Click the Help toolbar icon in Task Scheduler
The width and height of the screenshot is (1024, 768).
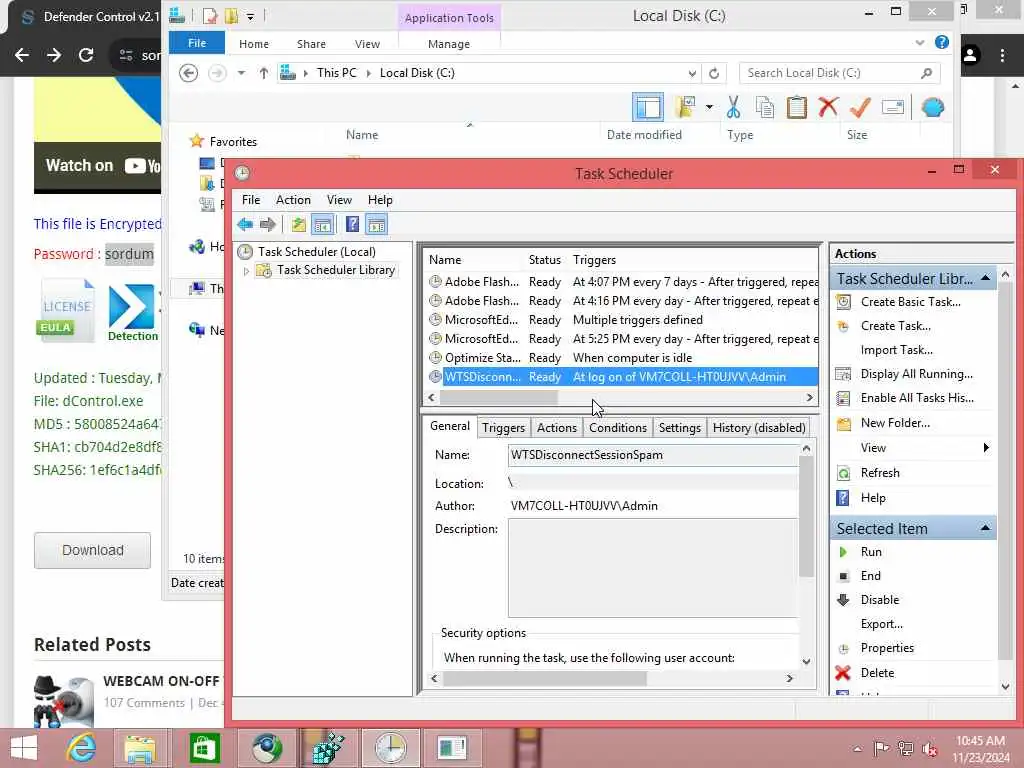click(x=353, y=225)
